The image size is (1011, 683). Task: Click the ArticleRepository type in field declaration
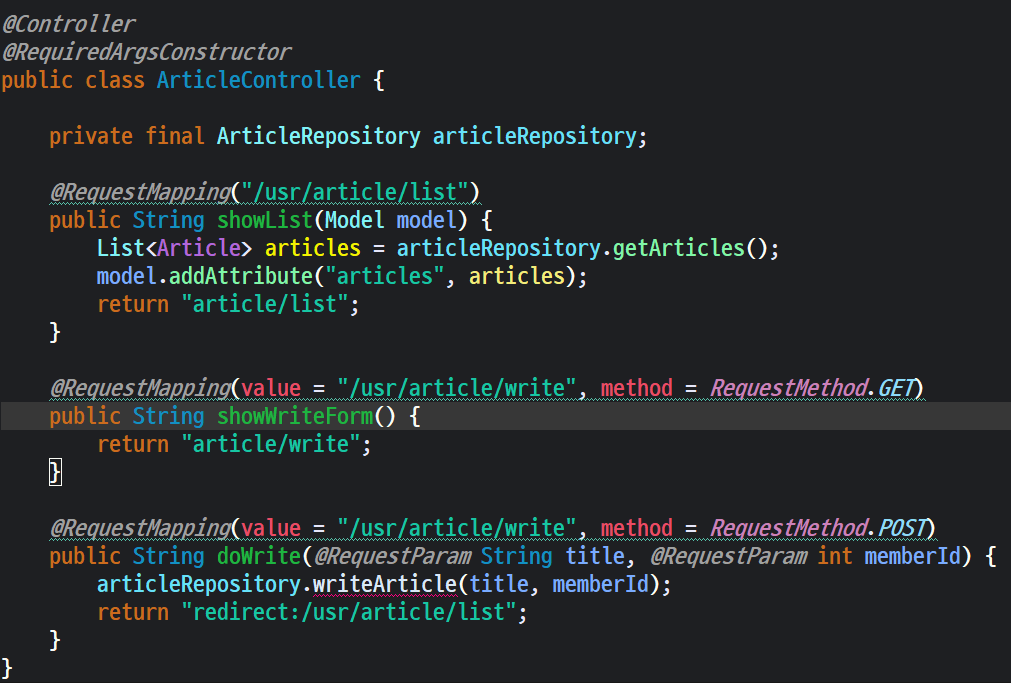click(319, 136)
